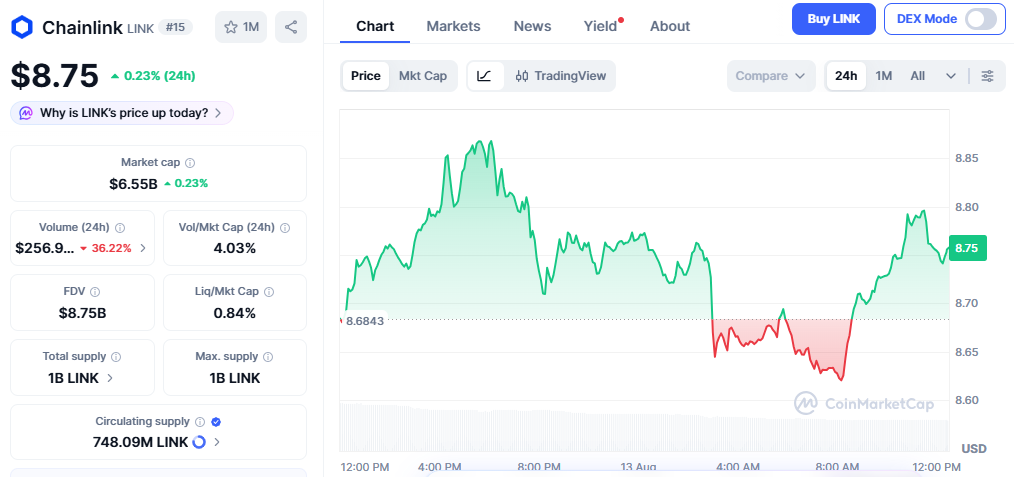This screenshot has height=477, width=1014.
Task: Show info tooltip for Liq/Mkt Cap
Action: point(270,292)
